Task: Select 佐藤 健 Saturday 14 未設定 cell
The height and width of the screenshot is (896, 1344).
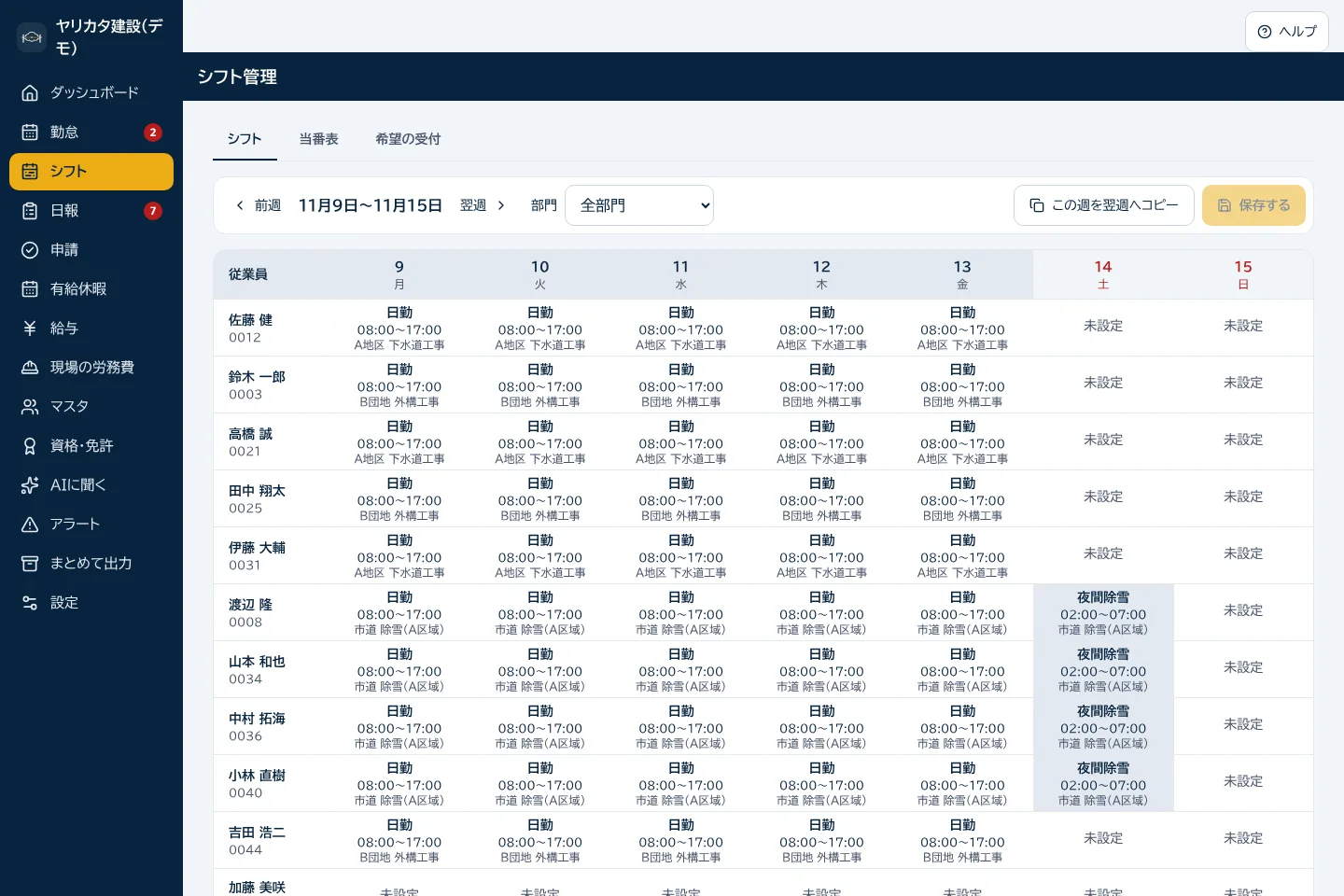Action: pyautogui.click(x=1103, y=327)
